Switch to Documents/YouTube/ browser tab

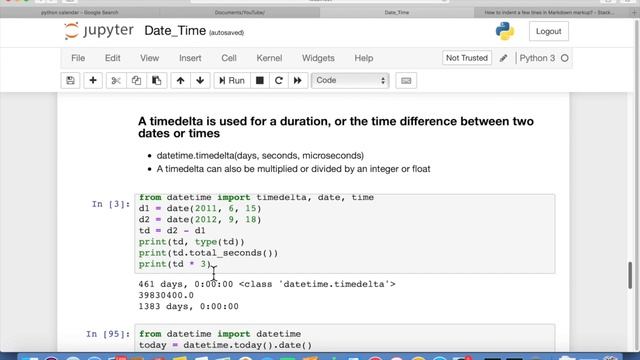tap(240, 13)
